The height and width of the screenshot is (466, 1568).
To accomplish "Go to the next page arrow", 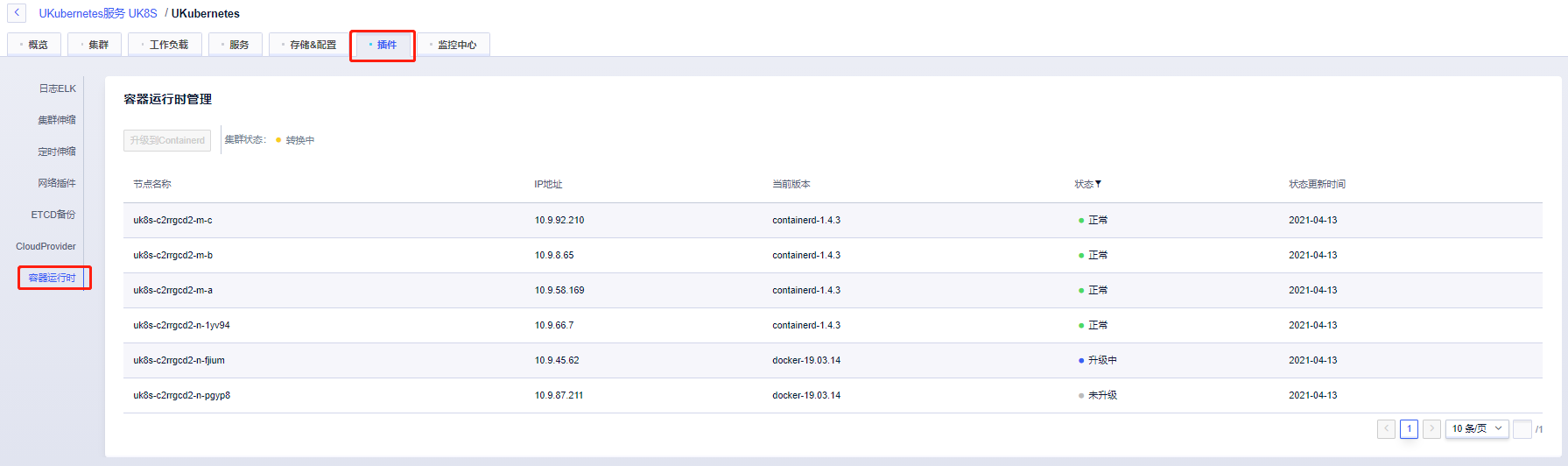I will [1431, 428].
